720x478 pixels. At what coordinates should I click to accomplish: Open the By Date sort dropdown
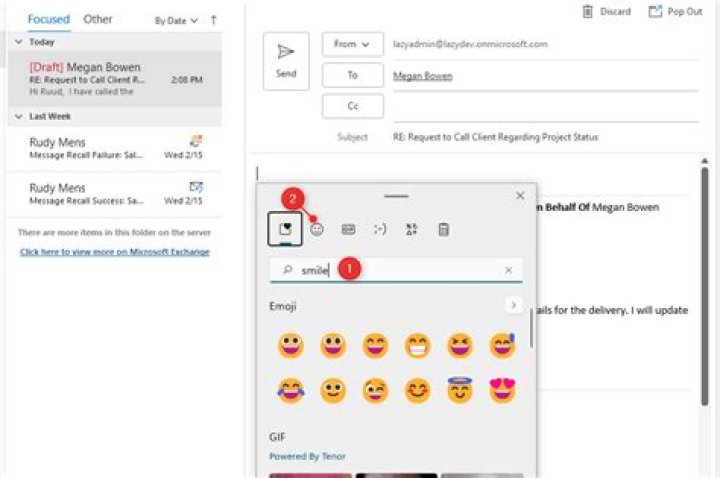[176, 20]
